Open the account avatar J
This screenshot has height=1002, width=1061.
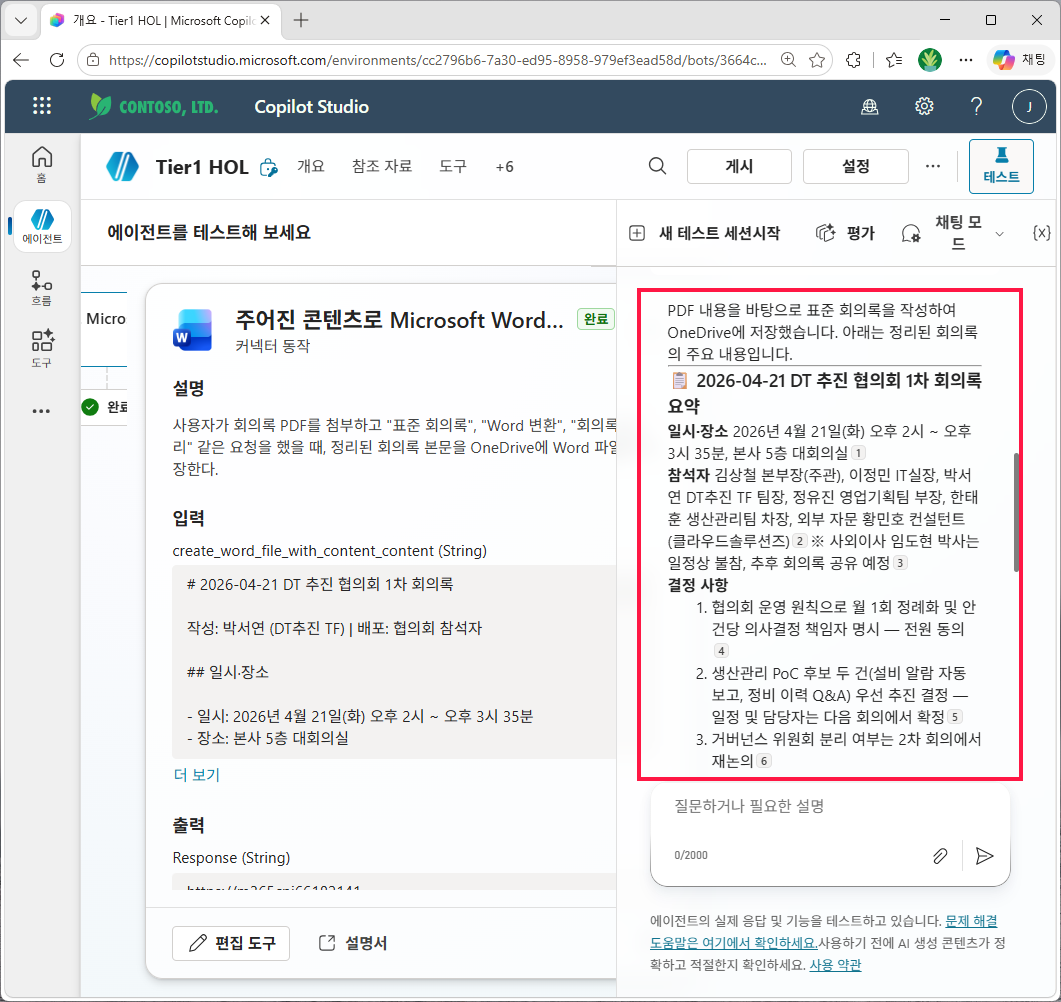click(1029, 106)
